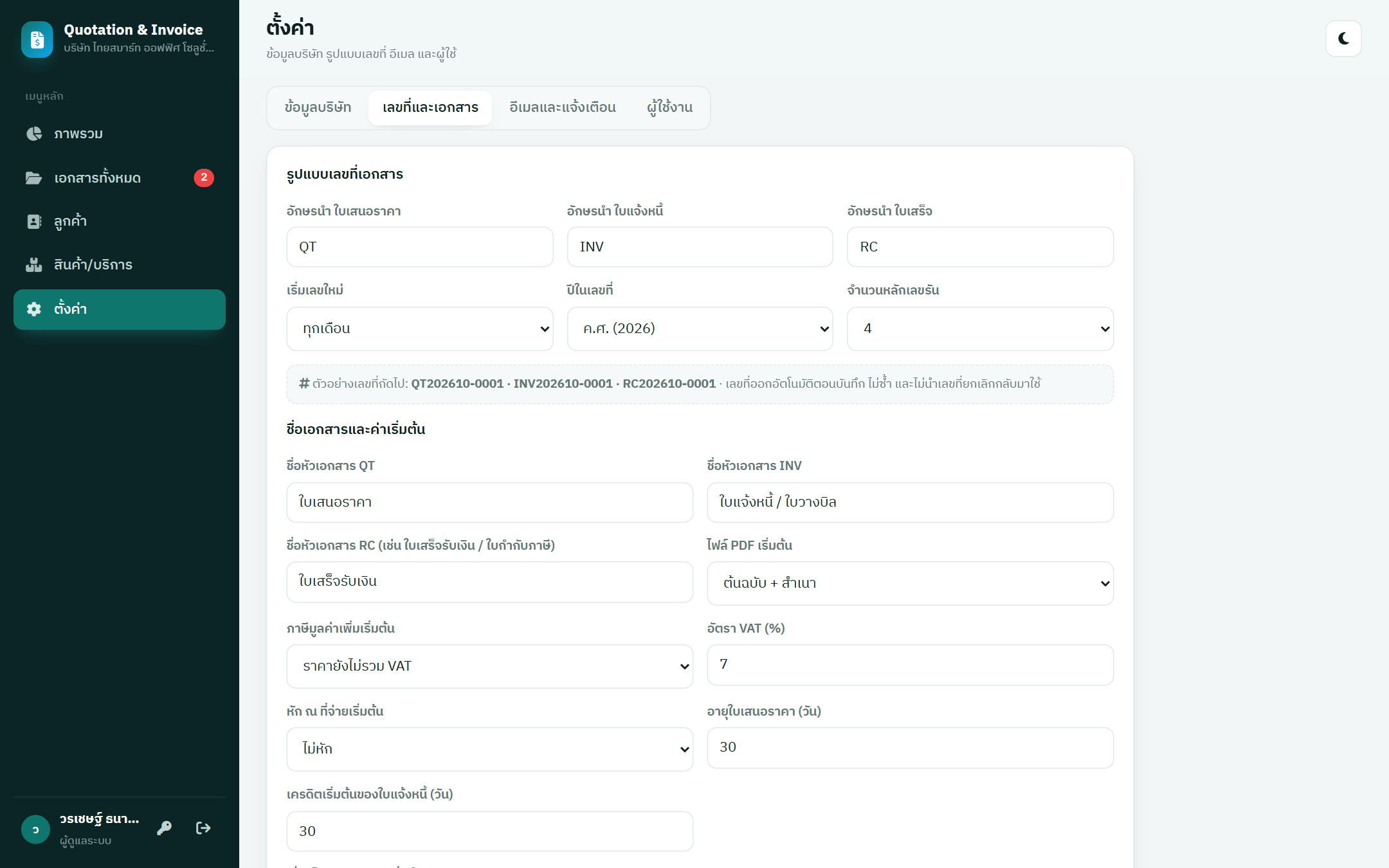Click the receipt prefix field containing RC
The width and height of the screenshot is (1389, 868).
pyautogui.click(x=980, y=247)
